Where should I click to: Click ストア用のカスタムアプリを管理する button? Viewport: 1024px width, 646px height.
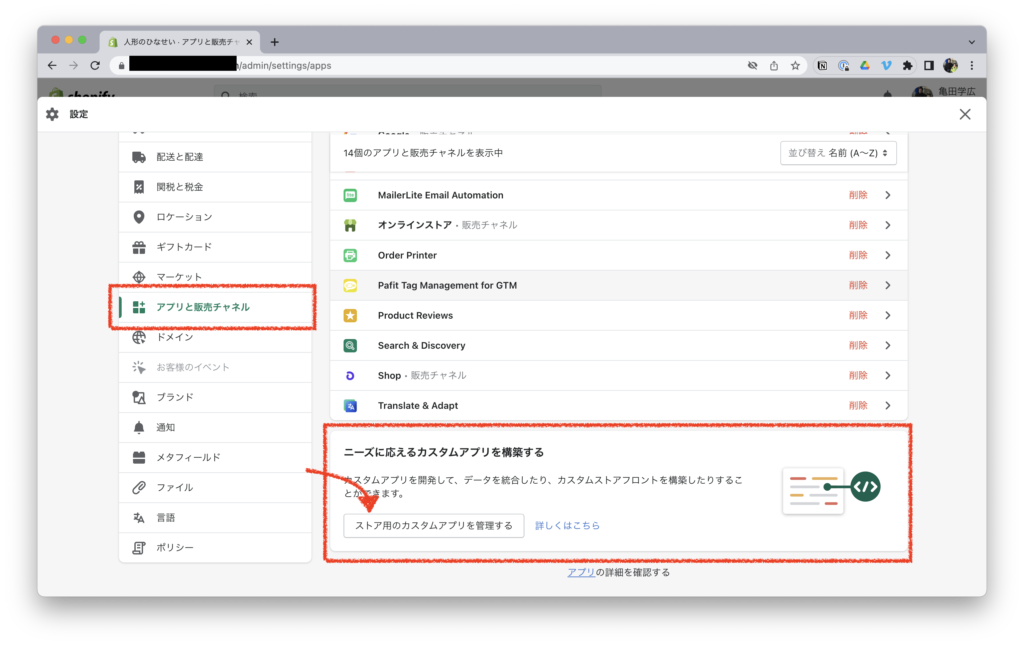point(434,526)
